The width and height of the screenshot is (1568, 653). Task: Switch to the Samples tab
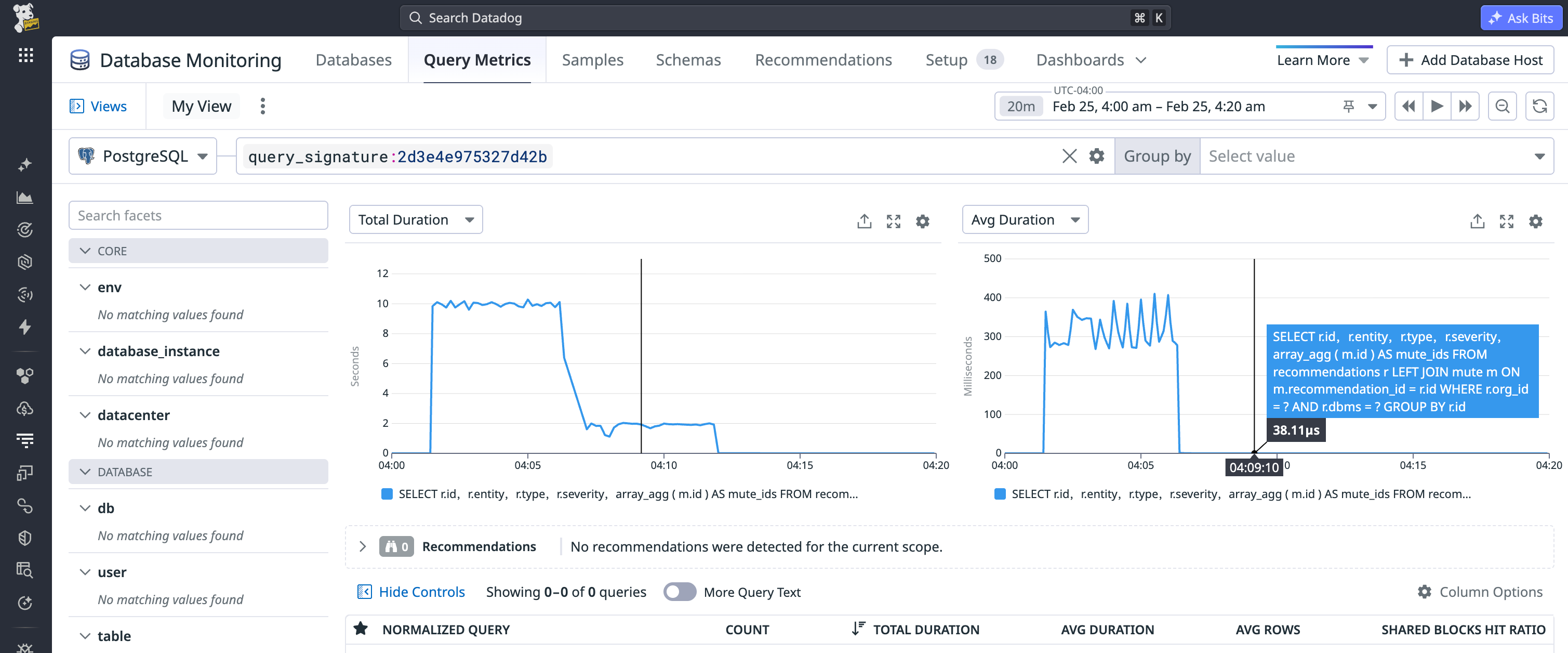(x=592, y=59)
